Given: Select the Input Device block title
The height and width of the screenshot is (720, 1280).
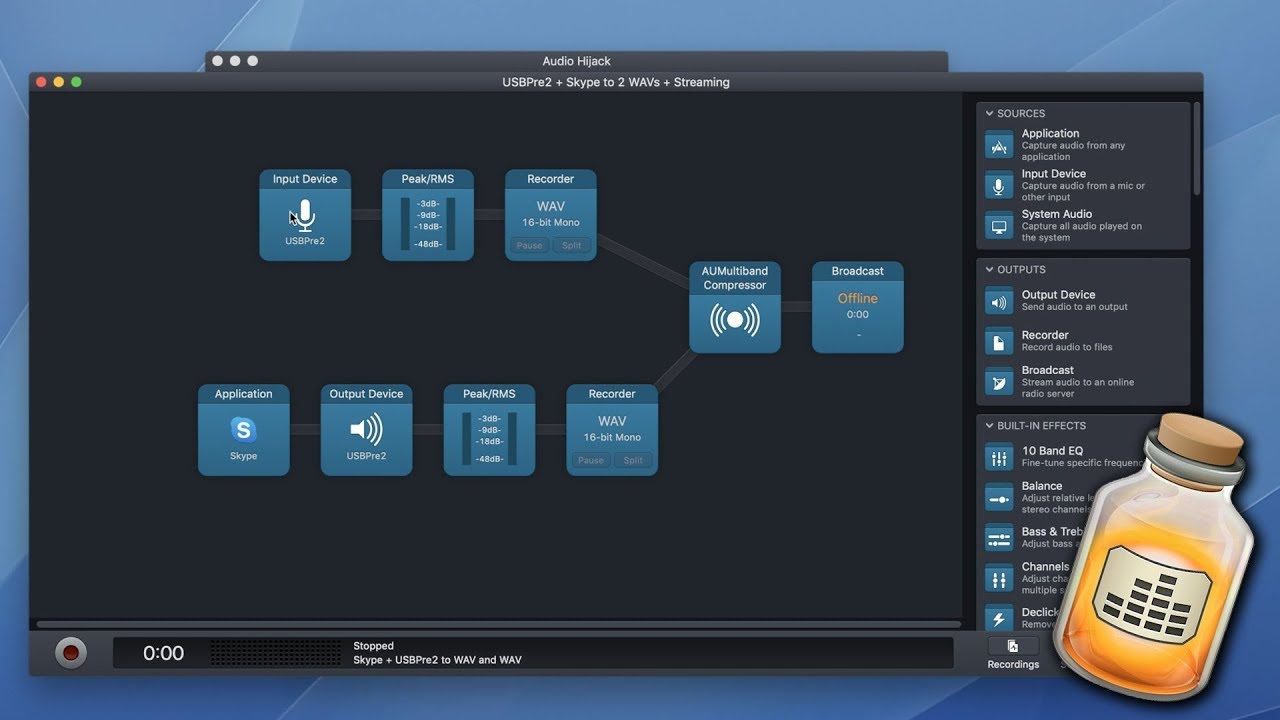Looking at the screenshot, I should [305, 179].
